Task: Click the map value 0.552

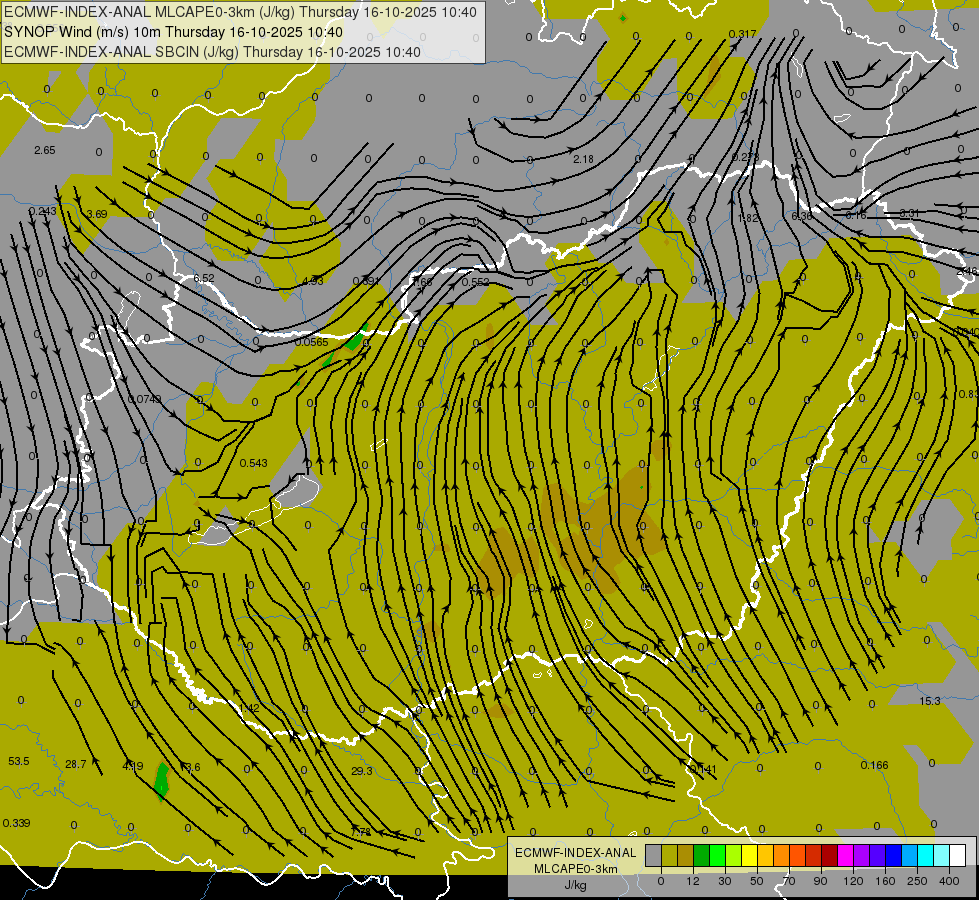Action: click(476, 282)
